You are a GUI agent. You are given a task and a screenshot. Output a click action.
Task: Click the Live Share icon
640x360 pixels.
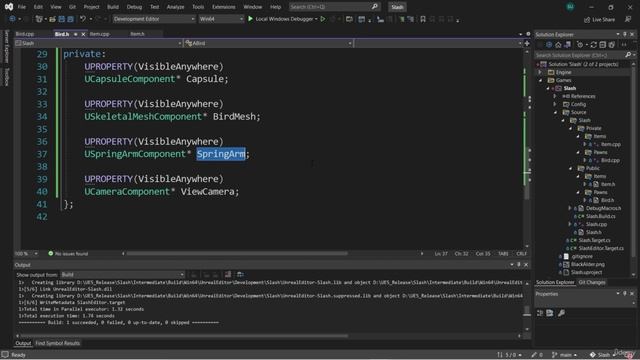click(x=587, y=20)
